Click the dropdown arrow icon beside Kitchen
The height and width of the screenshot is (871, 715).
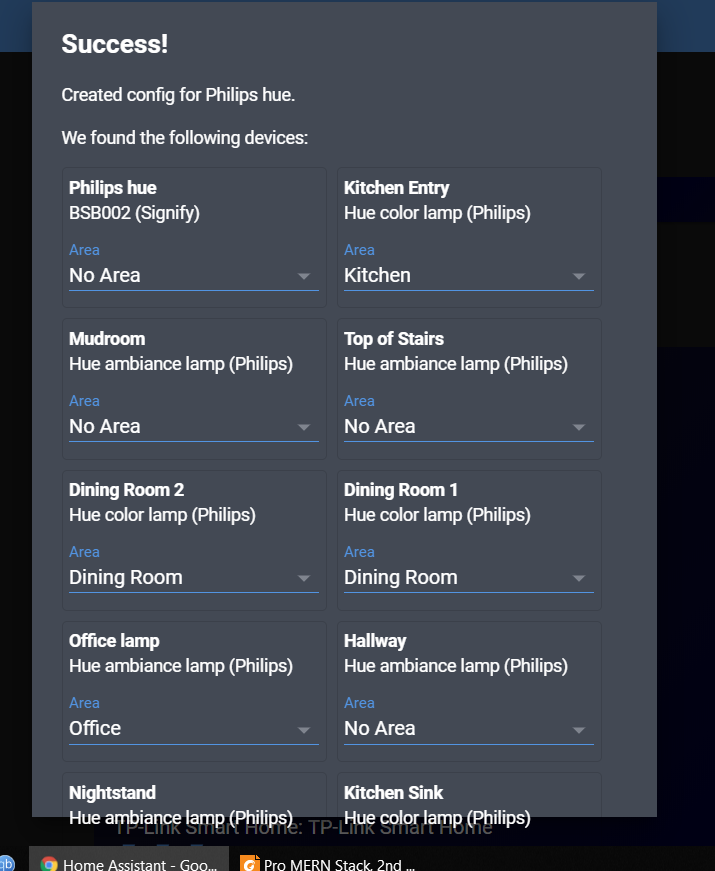[x=579, y=275]
